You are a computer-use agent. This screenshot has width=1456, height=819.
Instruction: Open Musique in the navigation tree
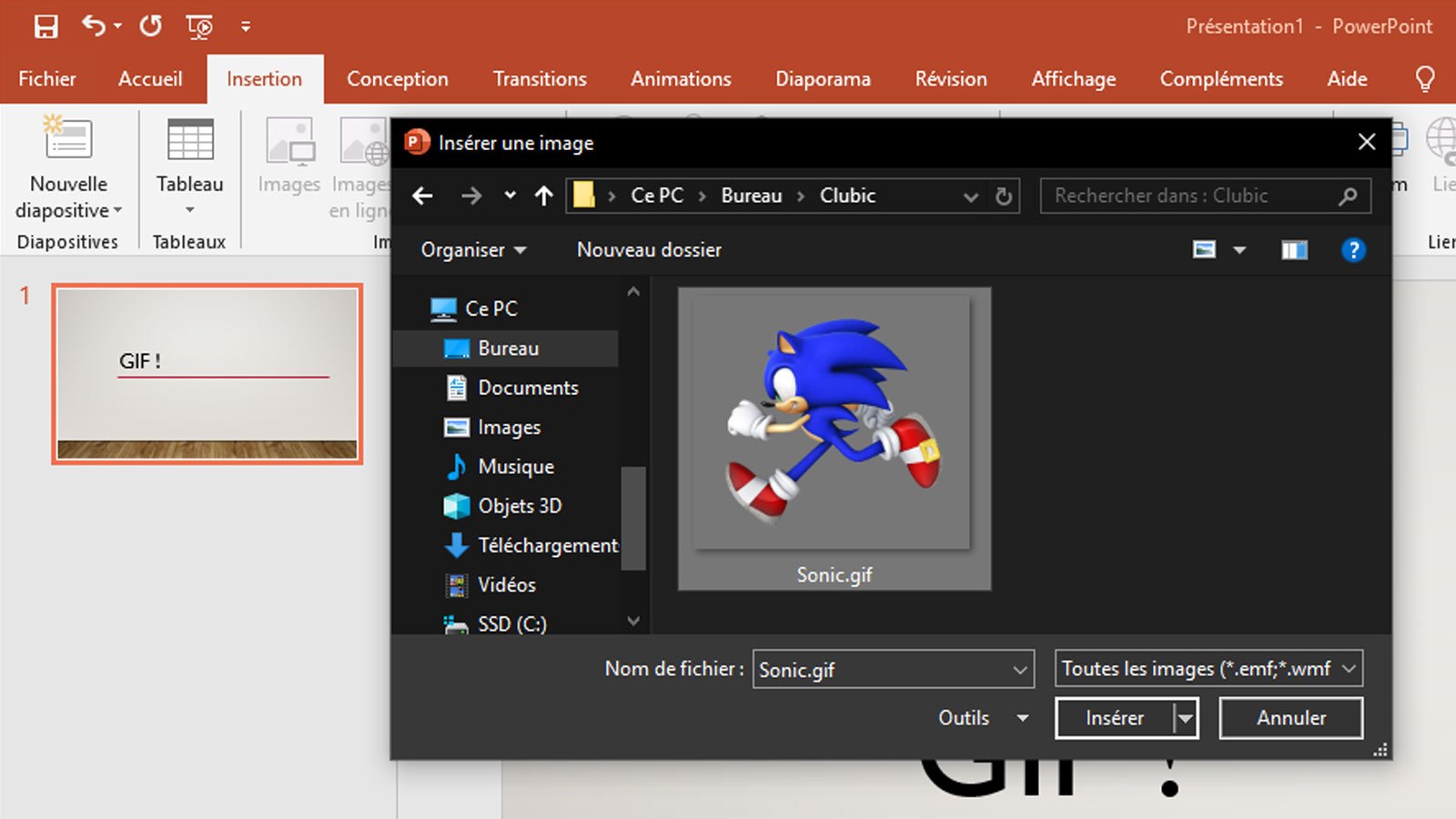click(x=516, y=467)
